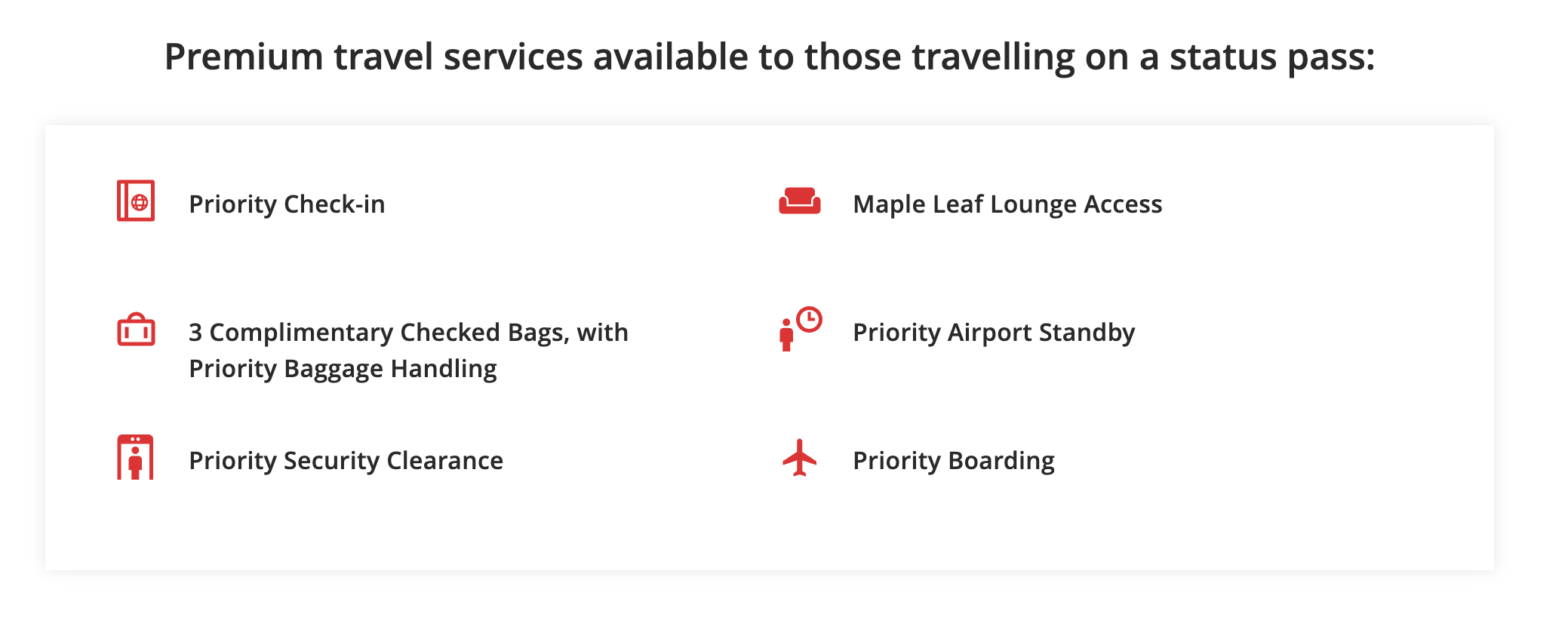The height and width of the screenshot is (623, 1568).
Task: Click the person figure in the standby icon
Action: point(786,336)
